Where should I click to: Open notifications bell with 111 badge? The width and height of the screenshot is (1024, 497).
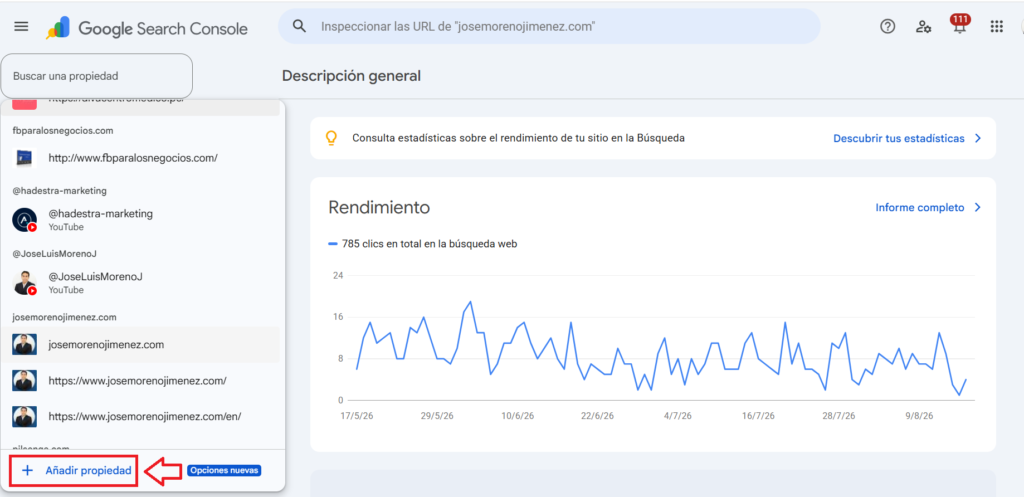[959, 25]
